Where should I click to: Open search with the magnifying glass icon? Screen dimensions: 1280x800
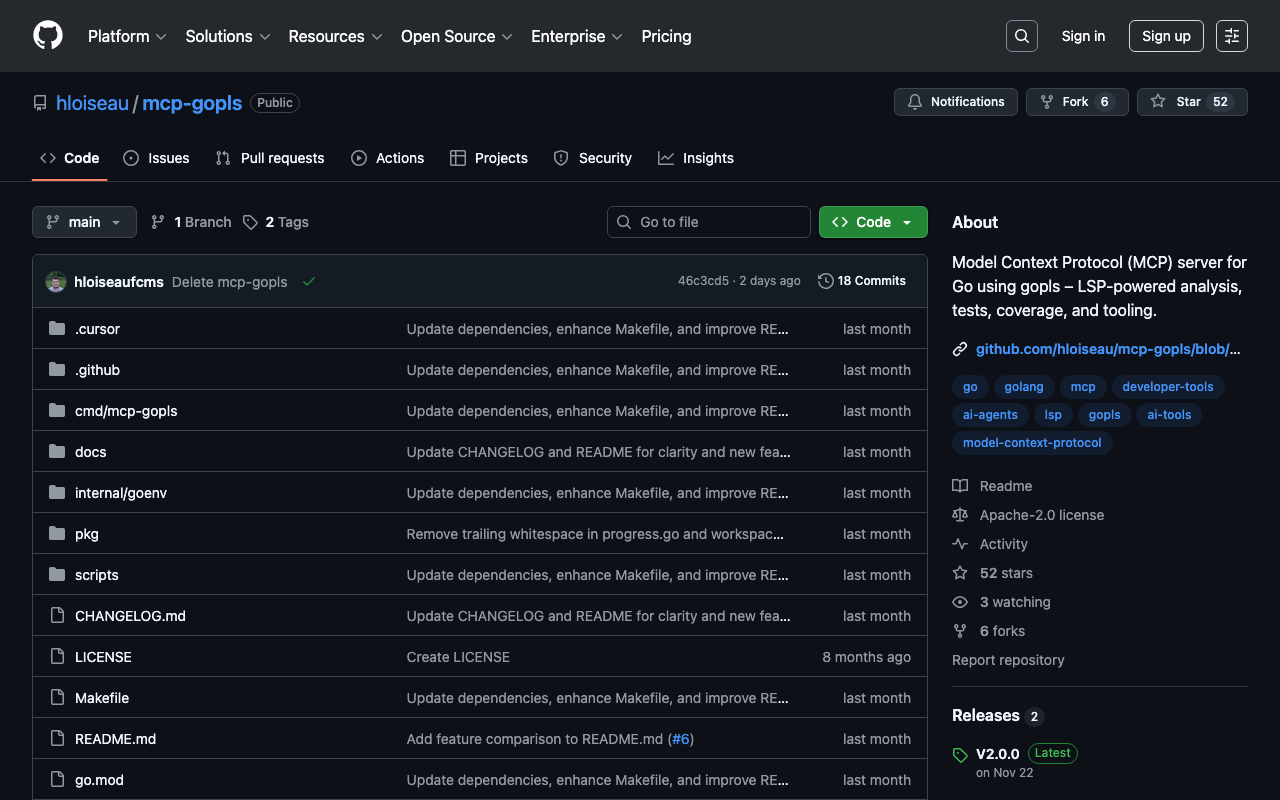1021,36
